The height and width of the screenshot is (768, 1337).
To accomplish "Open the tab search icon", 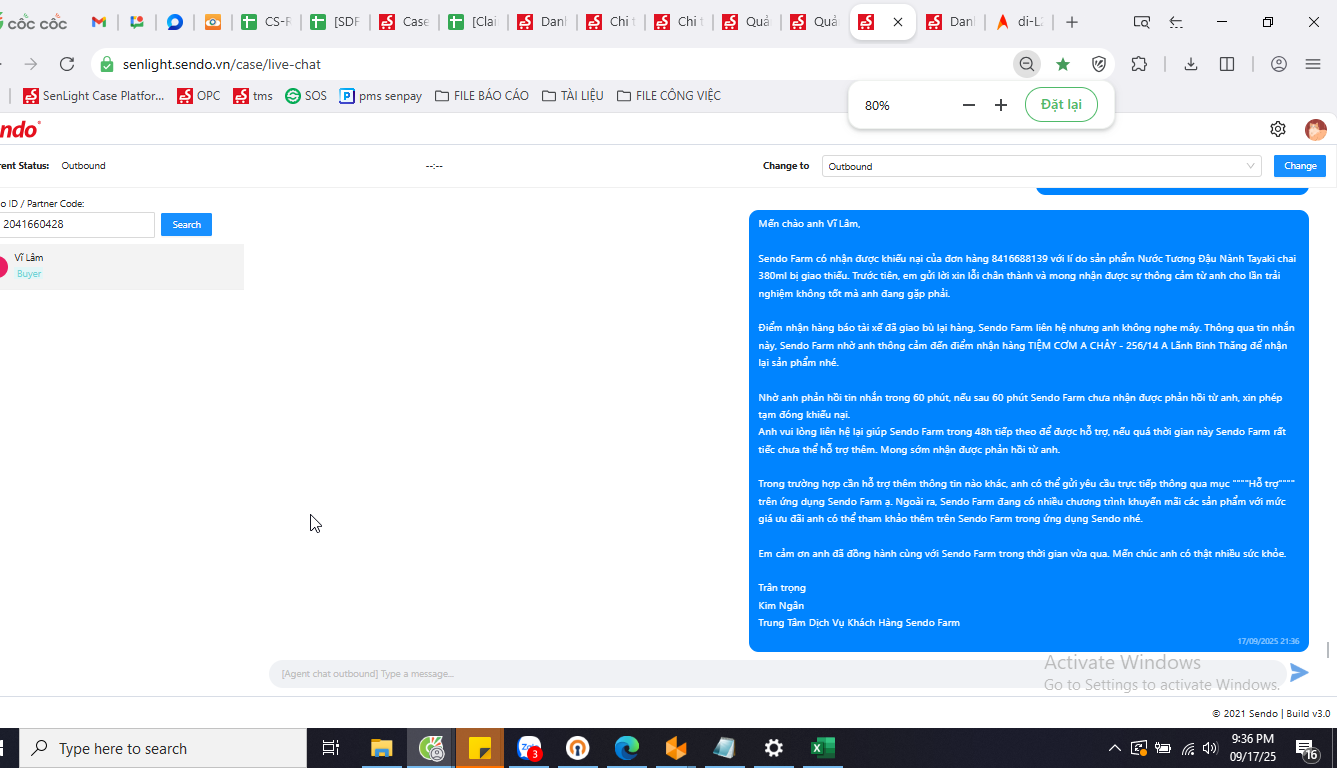I will coord(1141,22).
